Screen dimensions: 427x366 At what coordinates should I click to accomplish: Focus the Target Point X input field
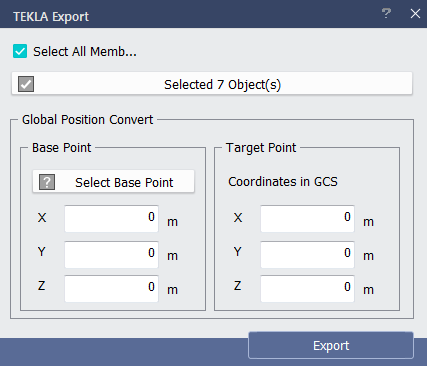pyautogui.click(x=307, y=219)
